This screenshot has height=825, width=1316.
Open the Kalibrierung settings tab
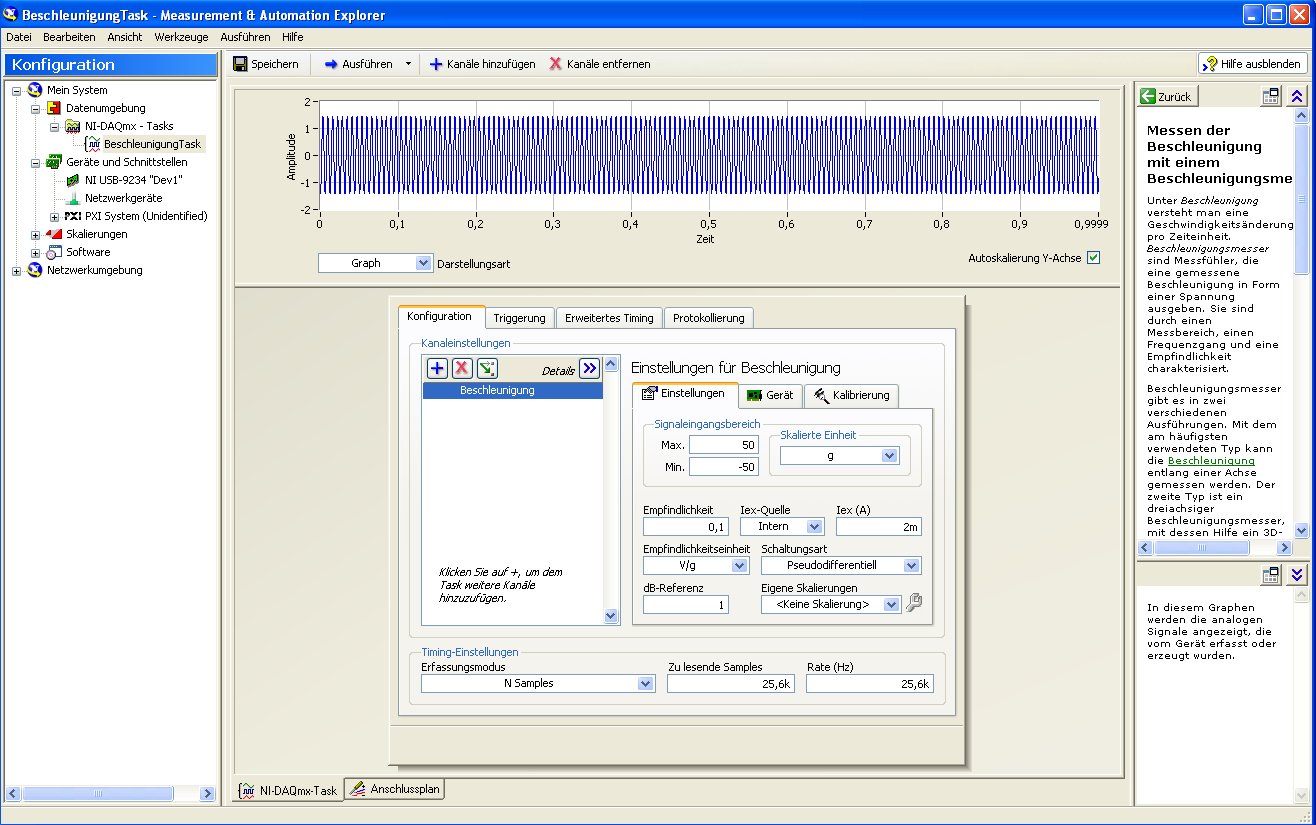pos(851,395)
